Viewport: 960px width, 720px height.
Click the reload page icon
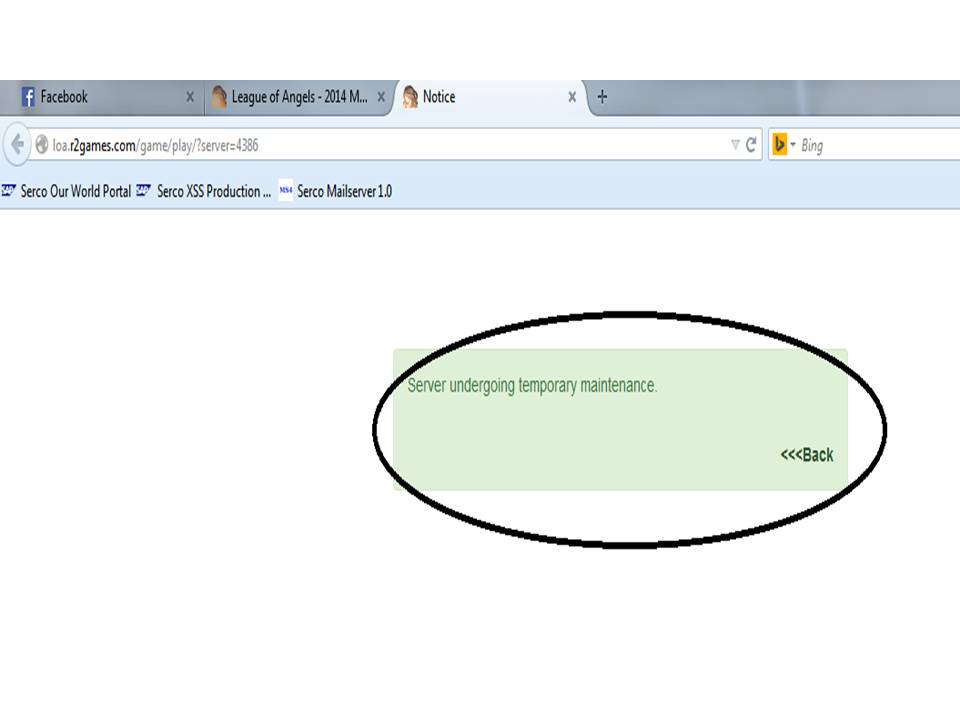pos(751,145)
